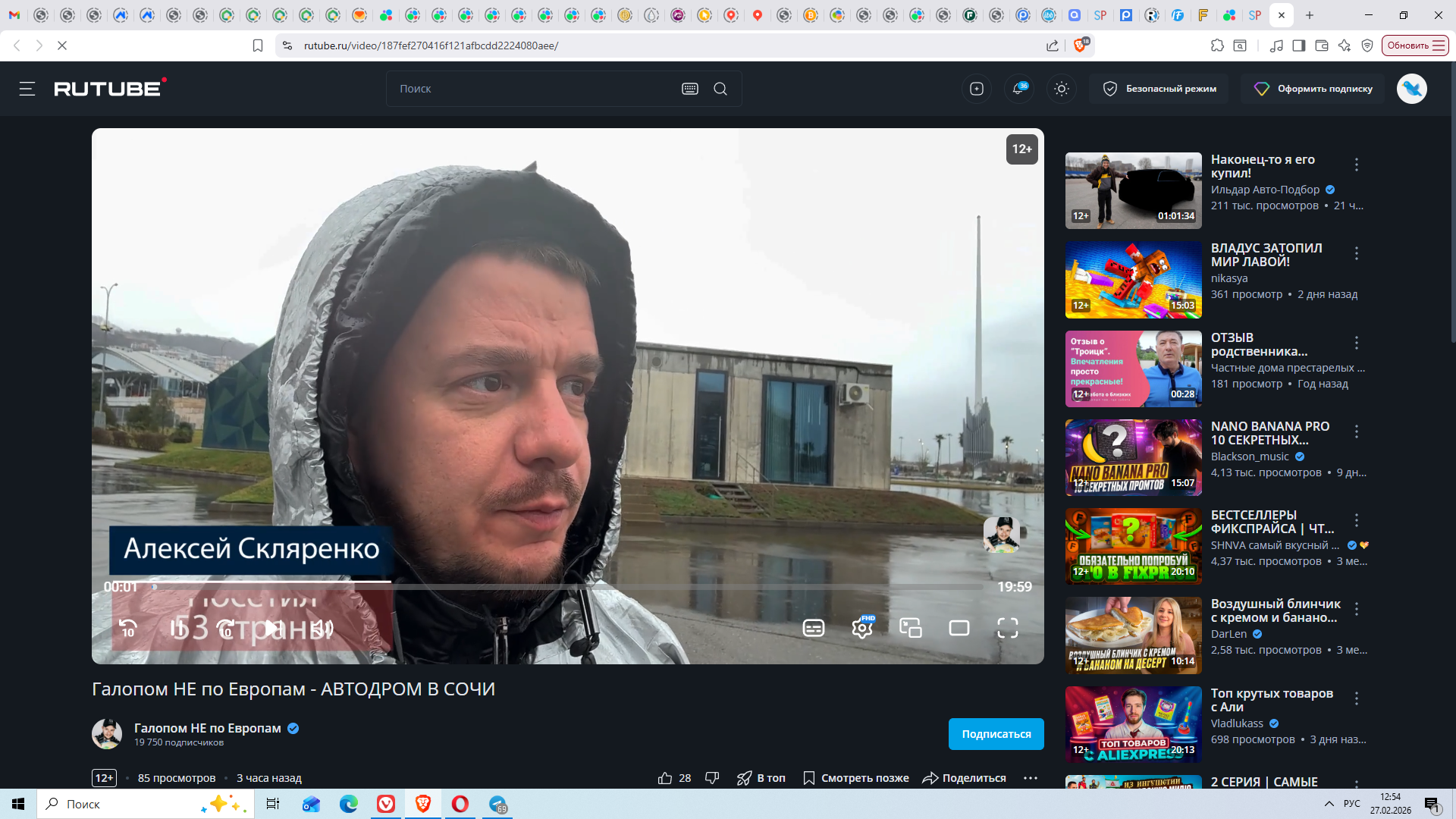The width and height of the screenshot is (1456, 819).
Task: Switch to theater mode
Action: pyautogui.click(x=959, y=628)
